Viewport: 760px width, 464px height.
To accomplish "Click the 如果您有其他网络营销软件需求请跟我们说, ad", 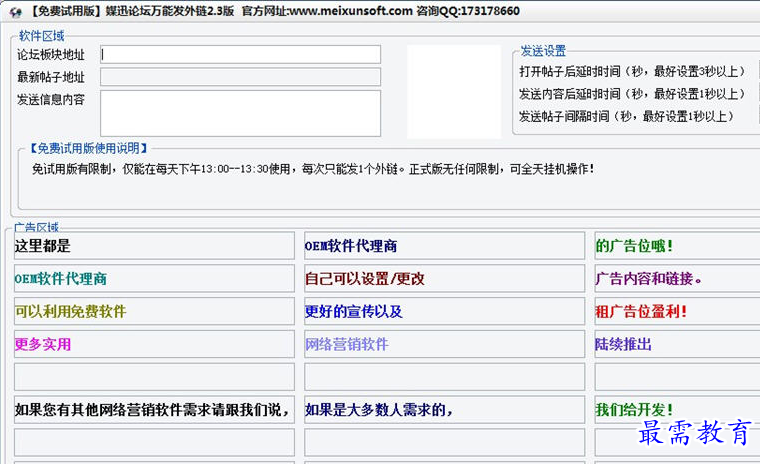I will coord(154,410).
